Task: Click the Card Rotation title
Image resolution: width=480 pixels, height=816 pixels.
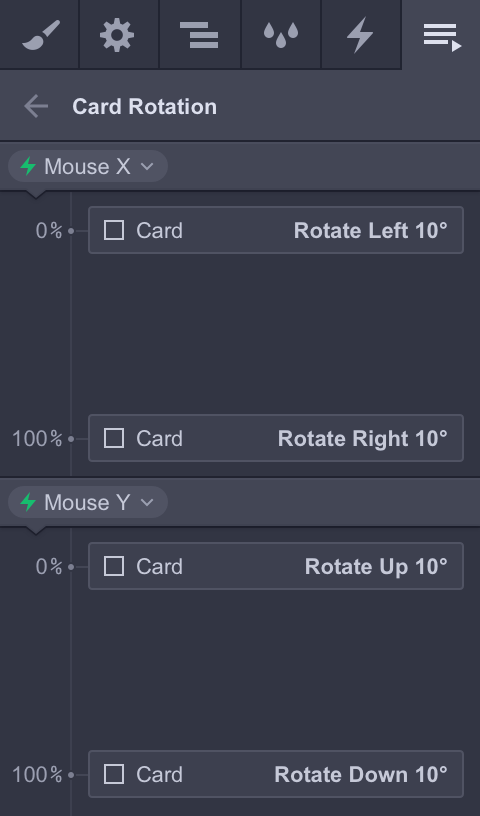Action: click(145, 107)
